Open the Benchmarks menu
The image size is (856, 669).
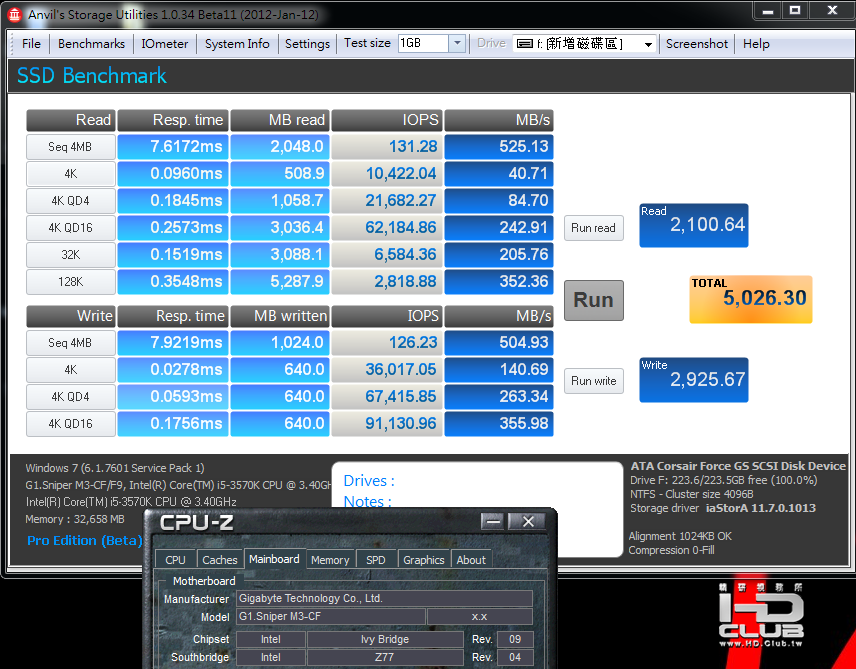click(x=91, y=44)
